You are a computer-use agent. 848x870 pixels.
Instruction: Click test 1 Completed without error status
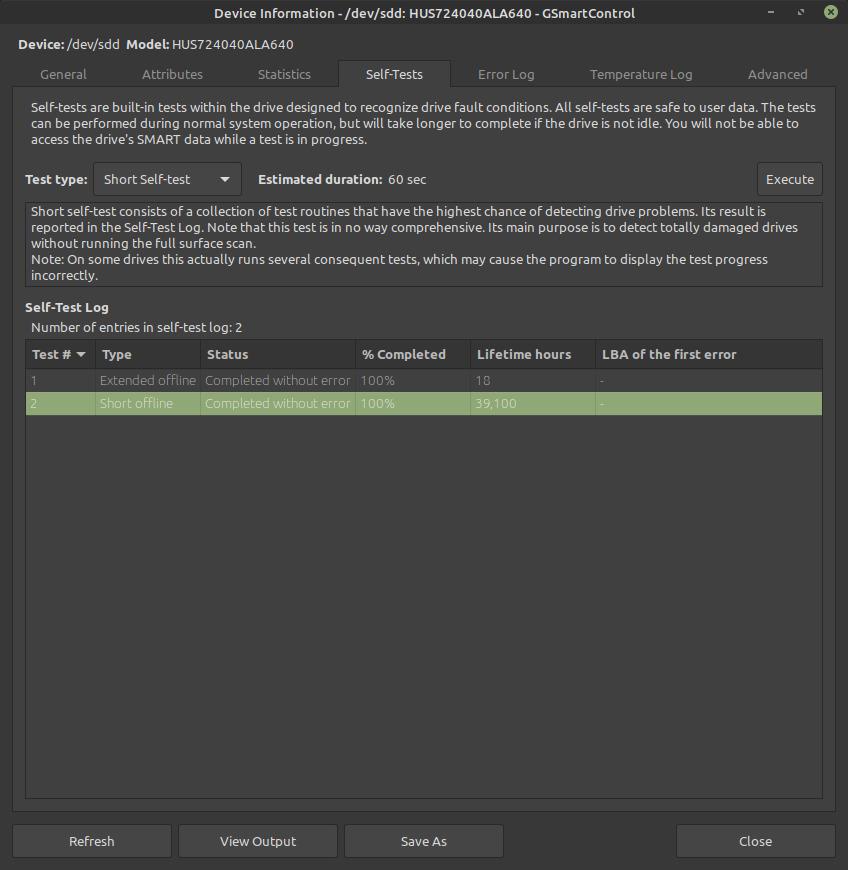point(277,381)
